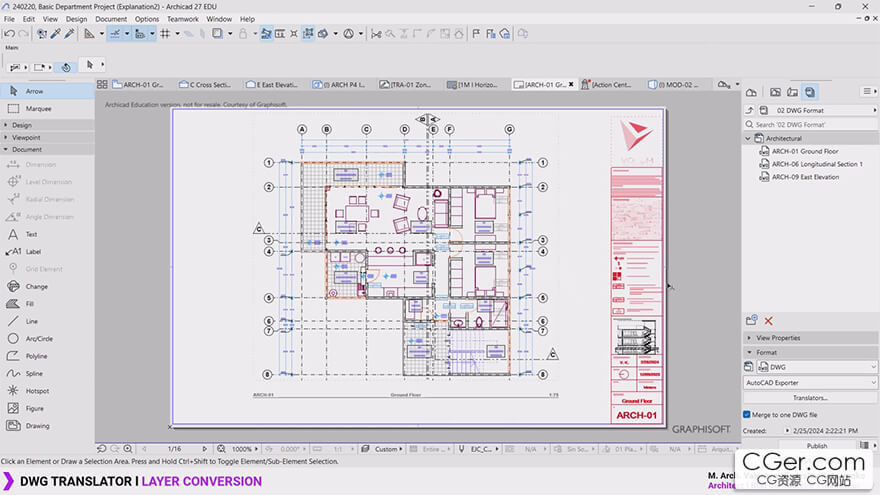This screenshot has height=495, width=880.
Task: Click the red delete X in Navigator
Action: pyautogui.click(x=769, y=320)
